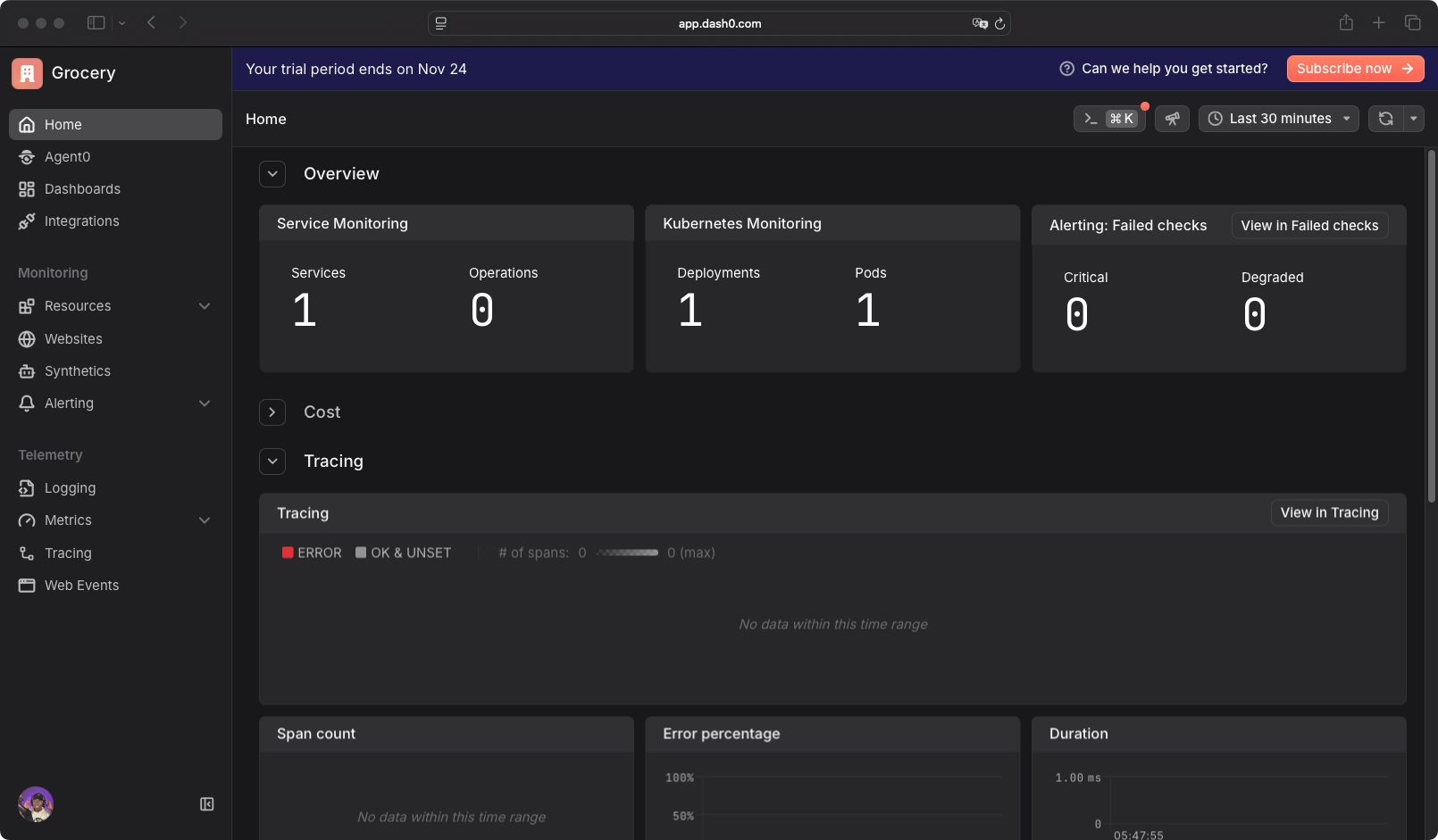Select the Dashboards icon in the sidebar
Image resolution: width=1438 pixels, height=840 pixels.
[x=27, y=188]
